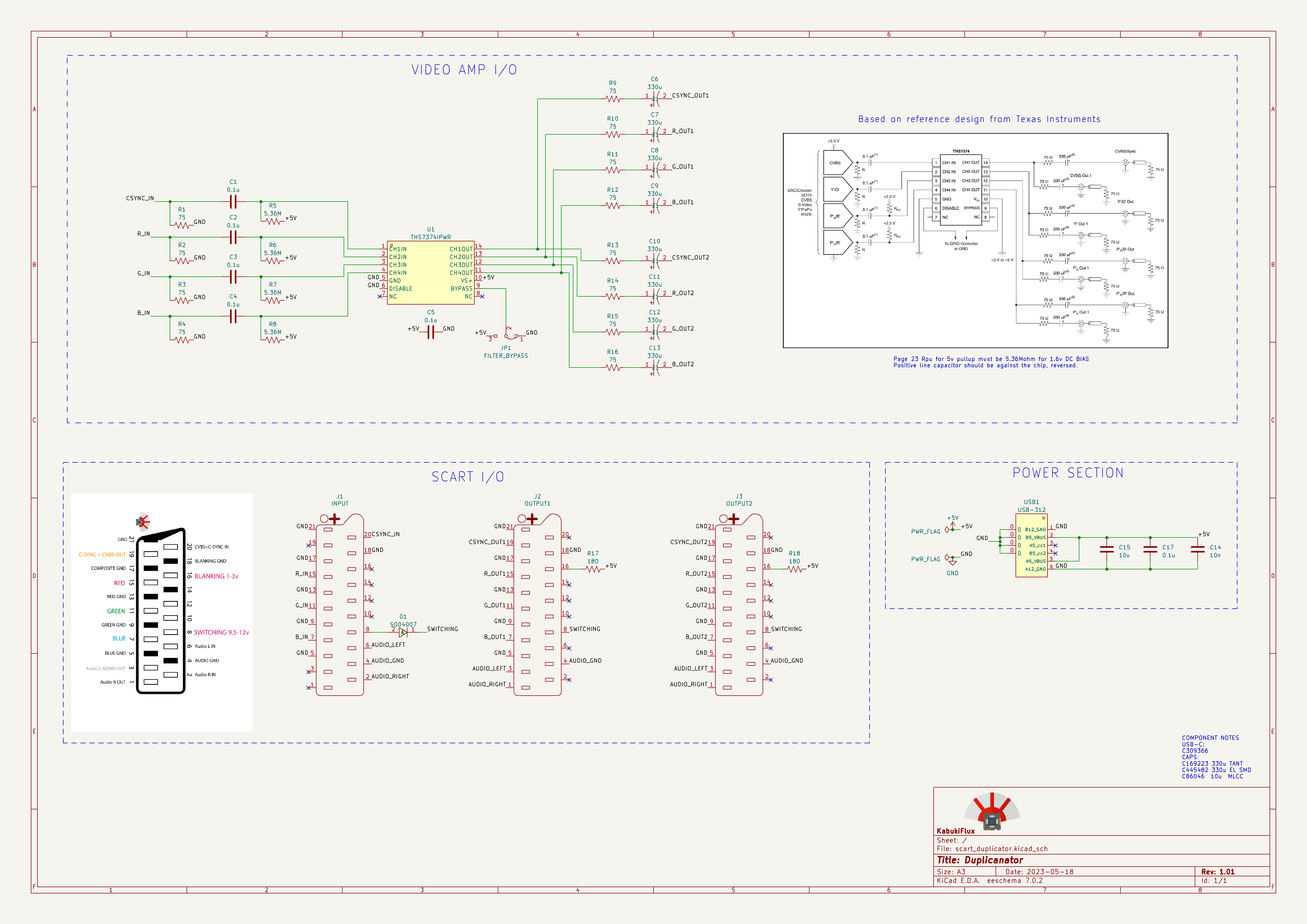Select the J1 INPUT SCART connector symbol

[340, 605]
